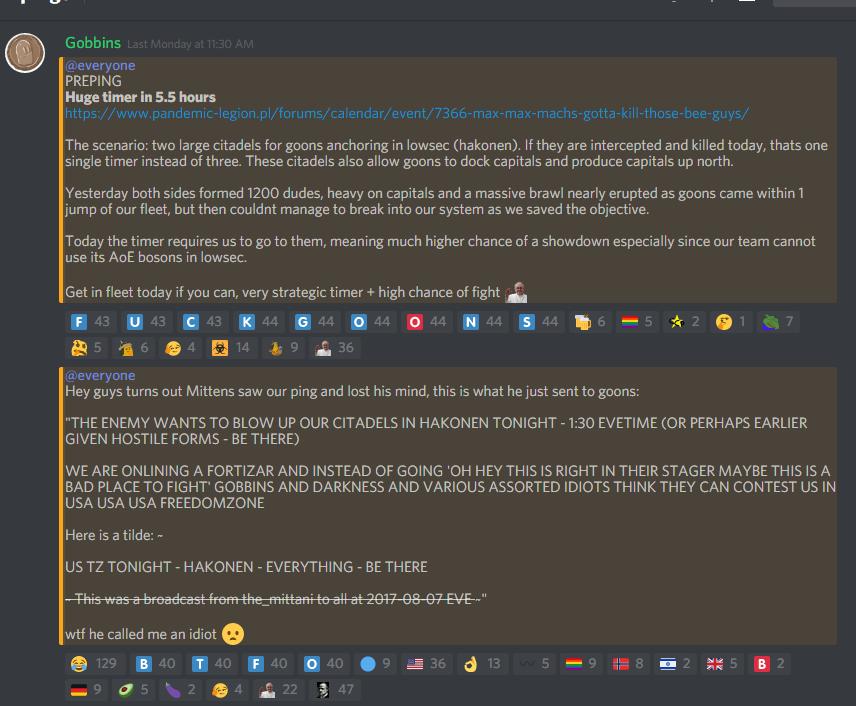Click the German flag reaction with 9
856x706 pixels.
click(x=86, y=690)
